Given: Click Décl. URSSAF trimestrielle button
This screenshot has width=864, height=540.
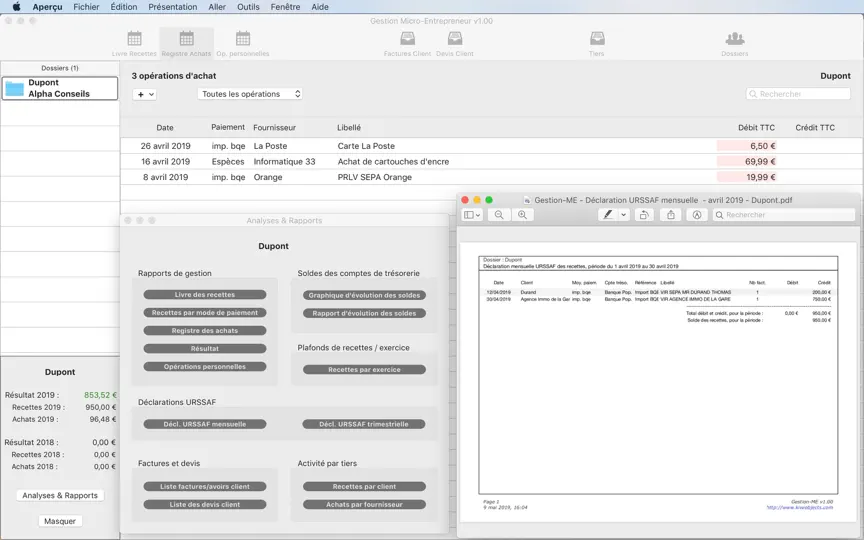Looking at the screenshot, I should [364, 424].
